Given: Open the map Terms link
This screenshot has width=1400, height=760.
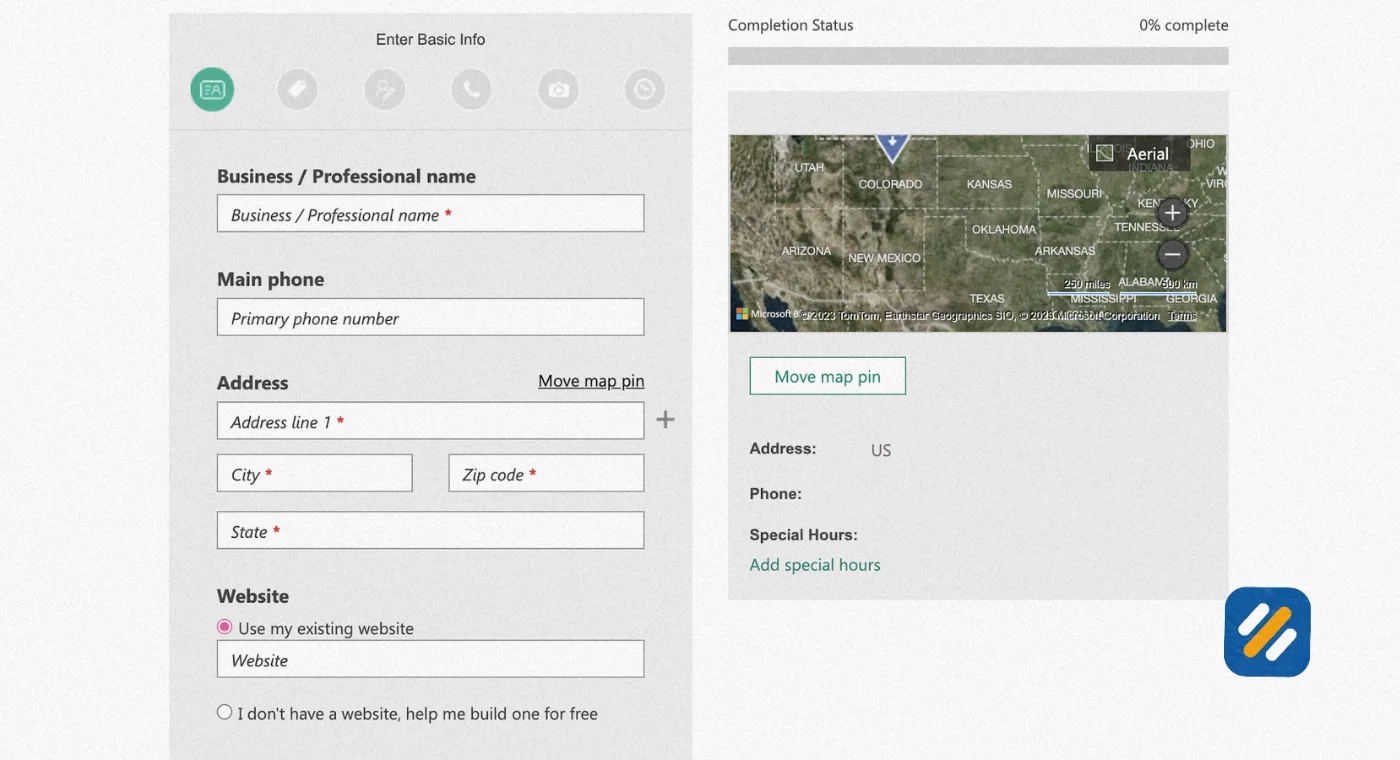Looking at the screenshot, I should coord(1182,316).
